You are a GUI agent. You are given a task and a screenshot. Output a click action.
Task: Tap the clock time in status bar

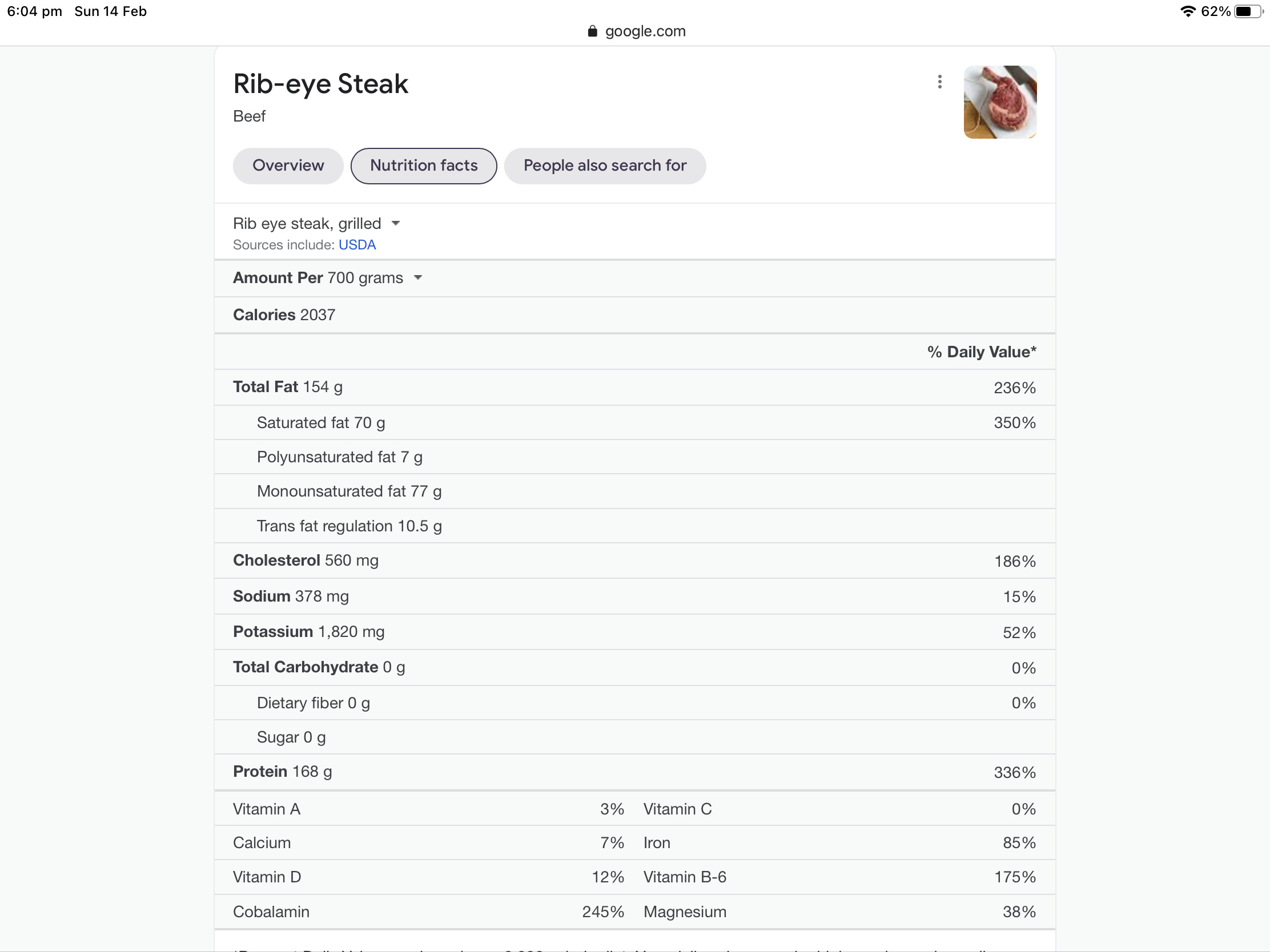pos(34,11)
